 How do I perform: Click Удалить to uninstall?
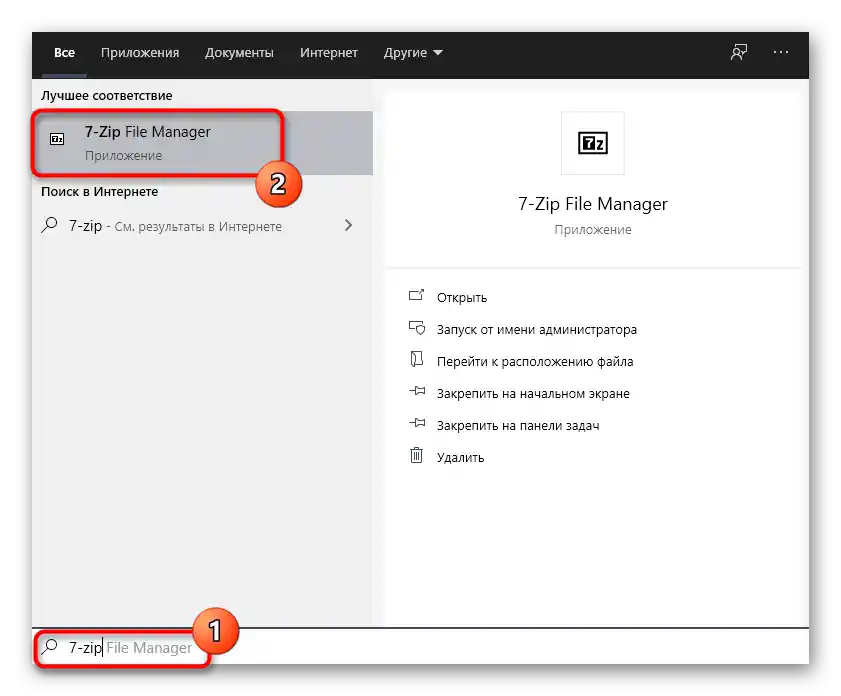[x=460, y=457]
